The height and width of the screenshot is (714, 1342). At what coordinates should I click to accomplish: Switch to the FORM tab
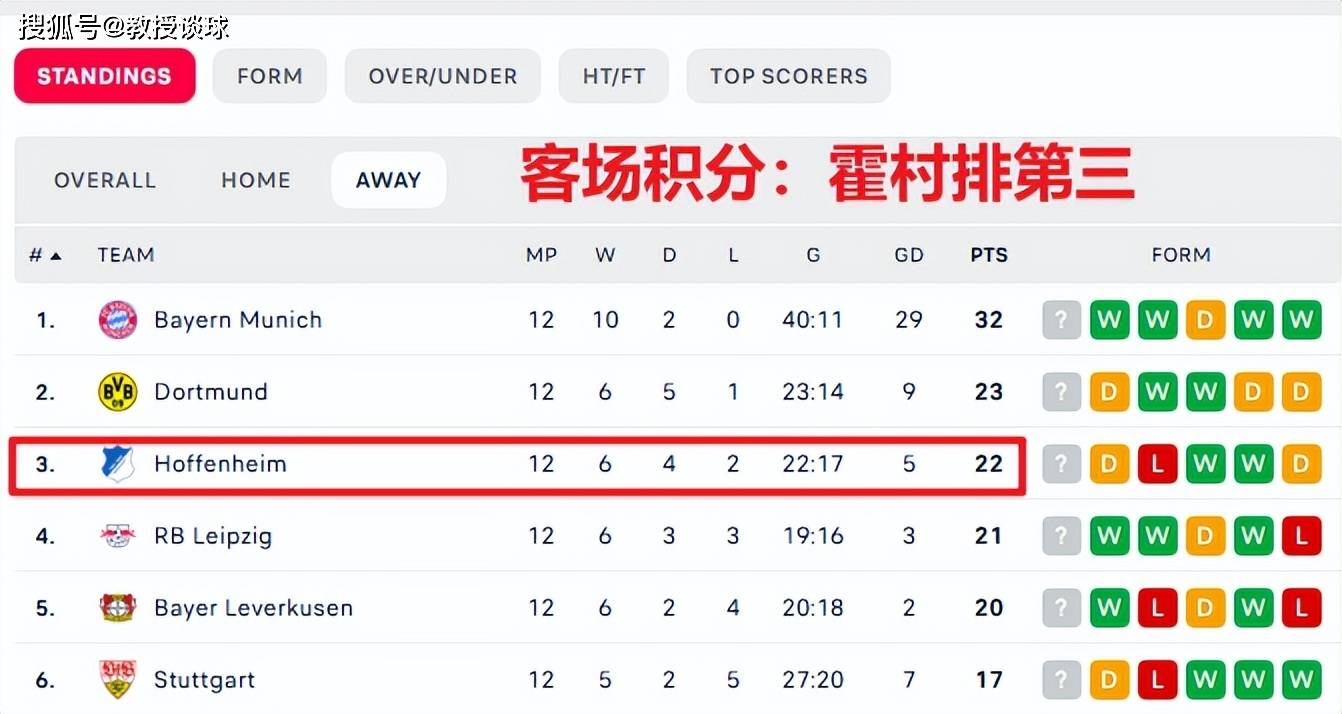click(x=269, y=76)
